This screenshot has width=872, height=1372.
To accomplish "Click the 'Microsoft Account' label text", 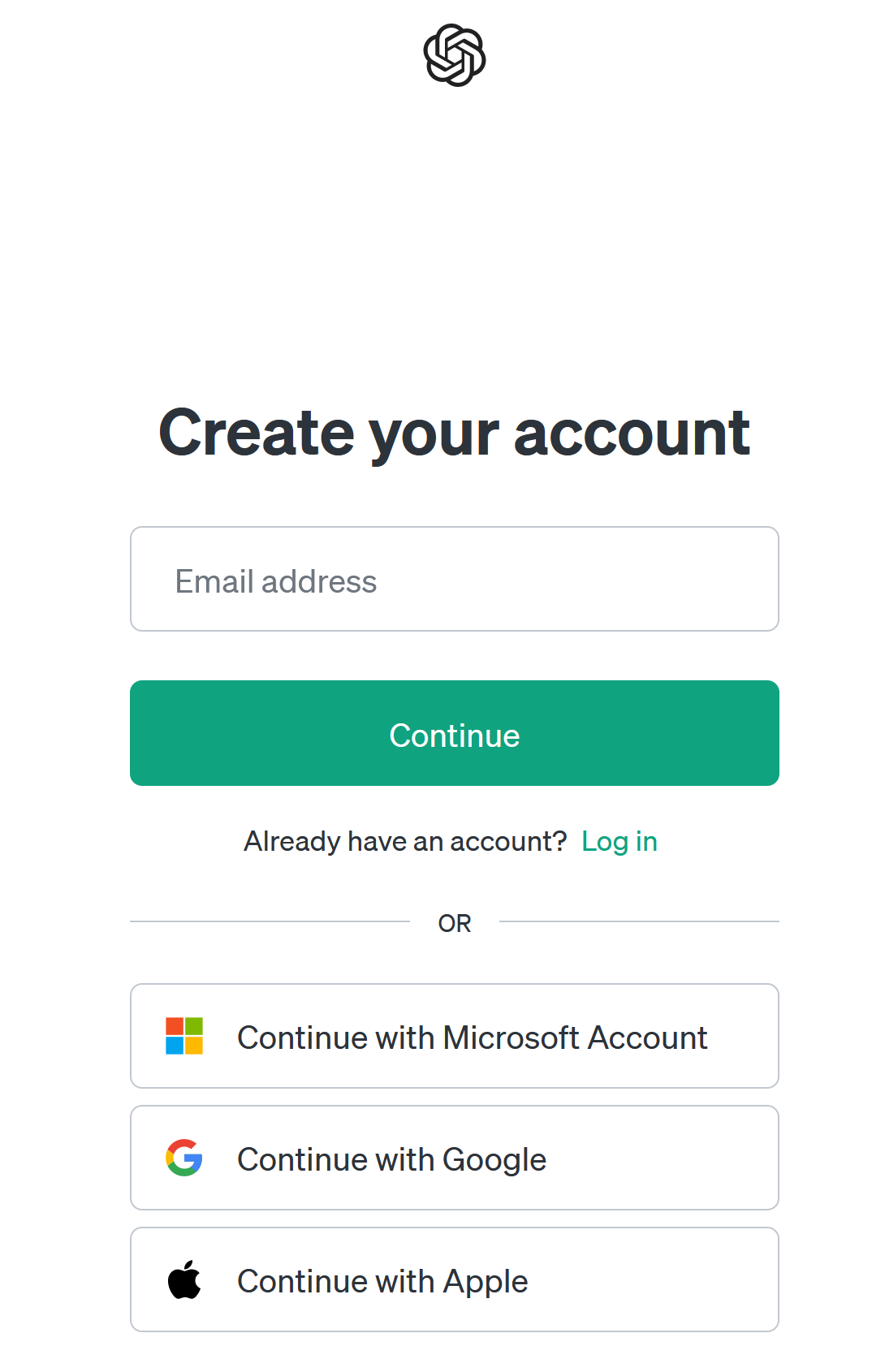I will (x=575, y=1038).
